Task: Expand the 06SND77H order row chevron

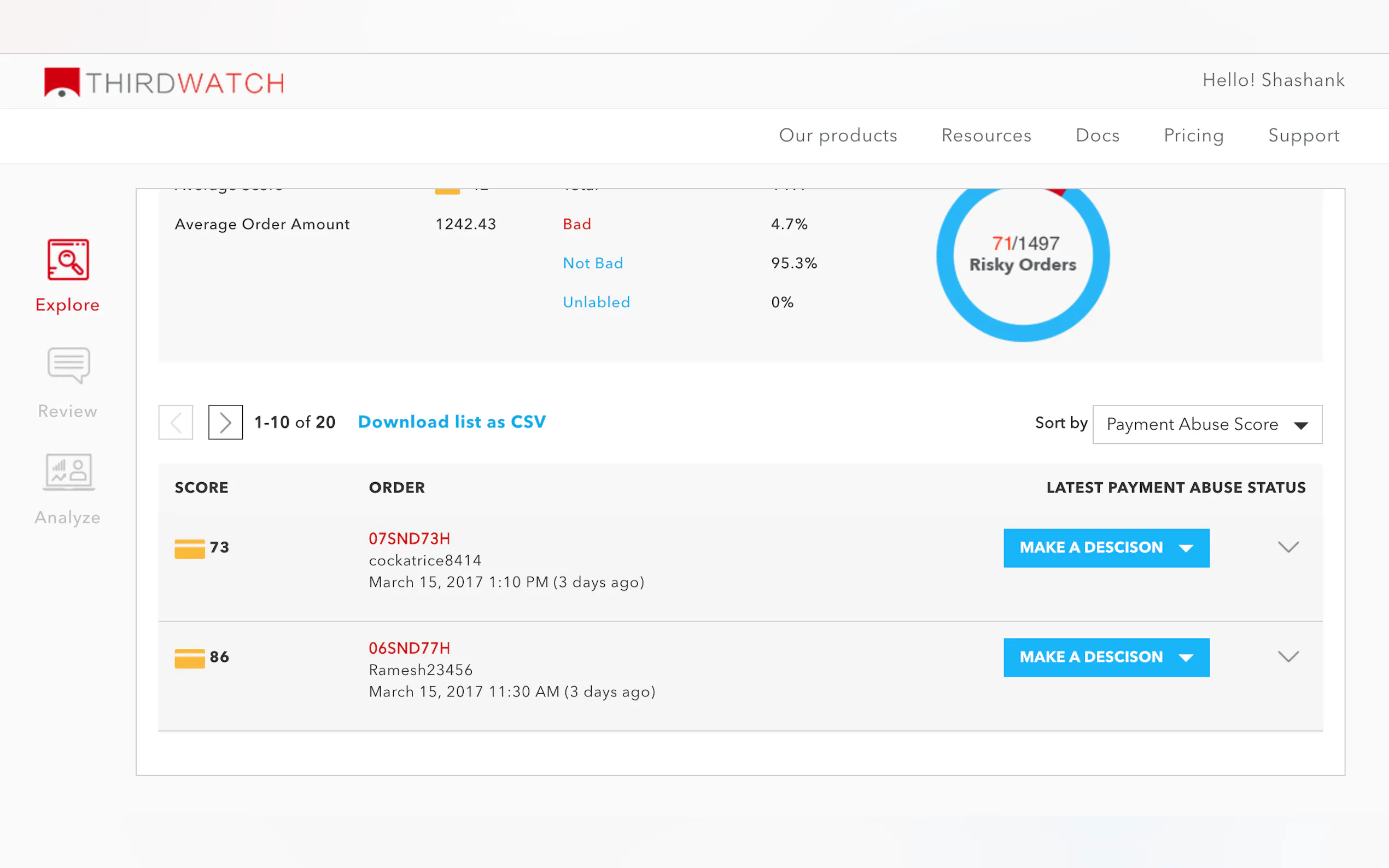Action: [1288, 656]
